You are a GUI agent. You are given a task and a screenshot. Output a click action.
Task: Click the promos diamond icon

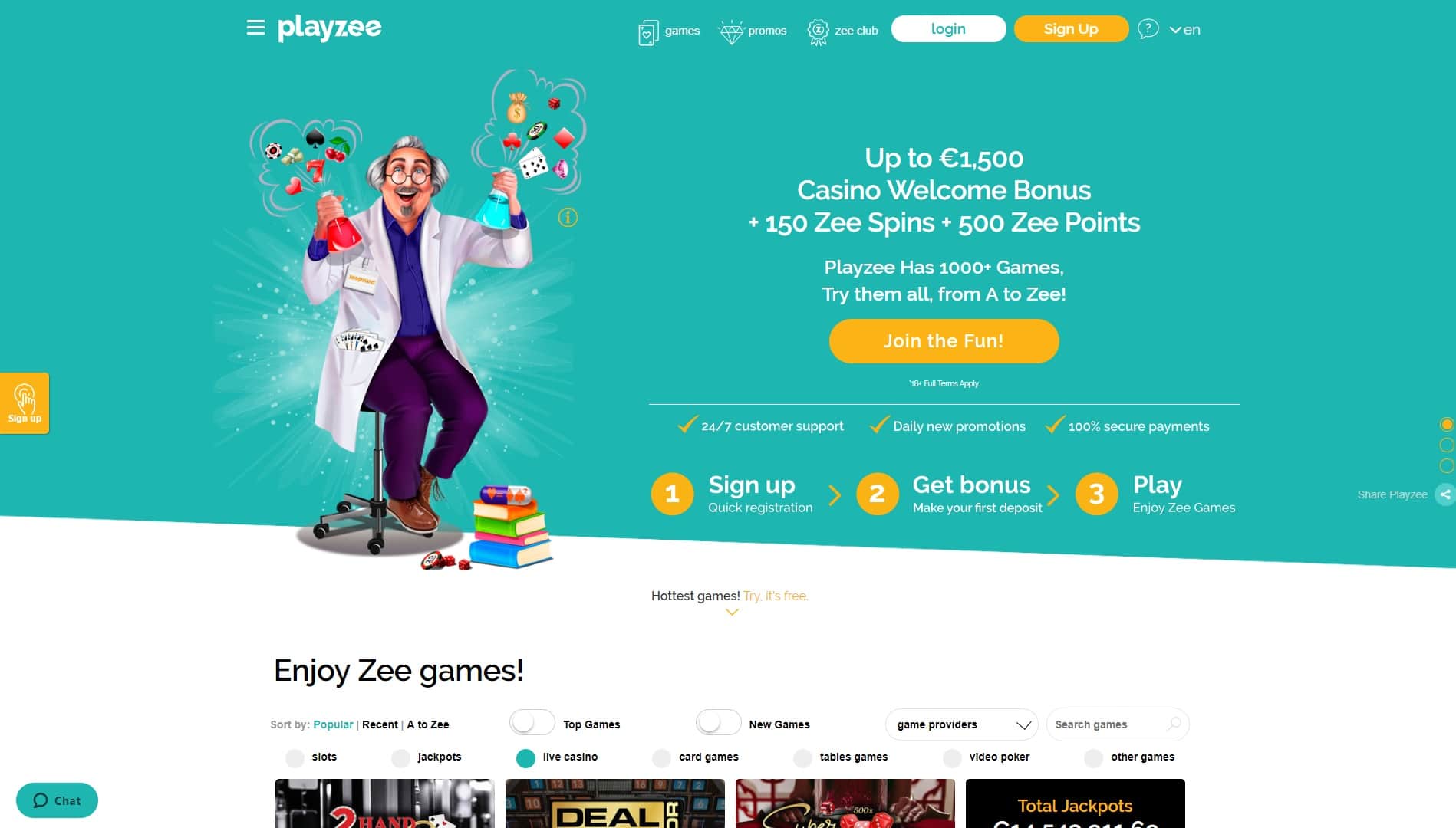[x=731, y=32]
